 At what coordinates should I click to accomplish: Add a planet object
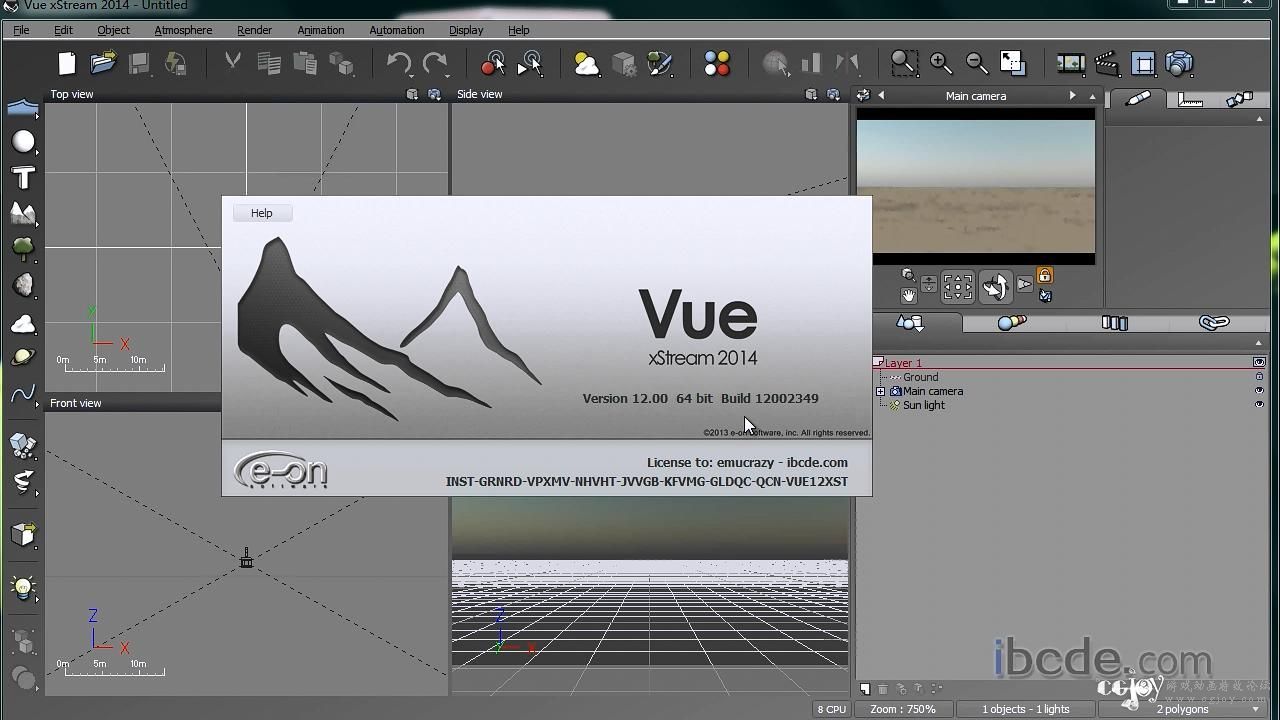point(22,357)
